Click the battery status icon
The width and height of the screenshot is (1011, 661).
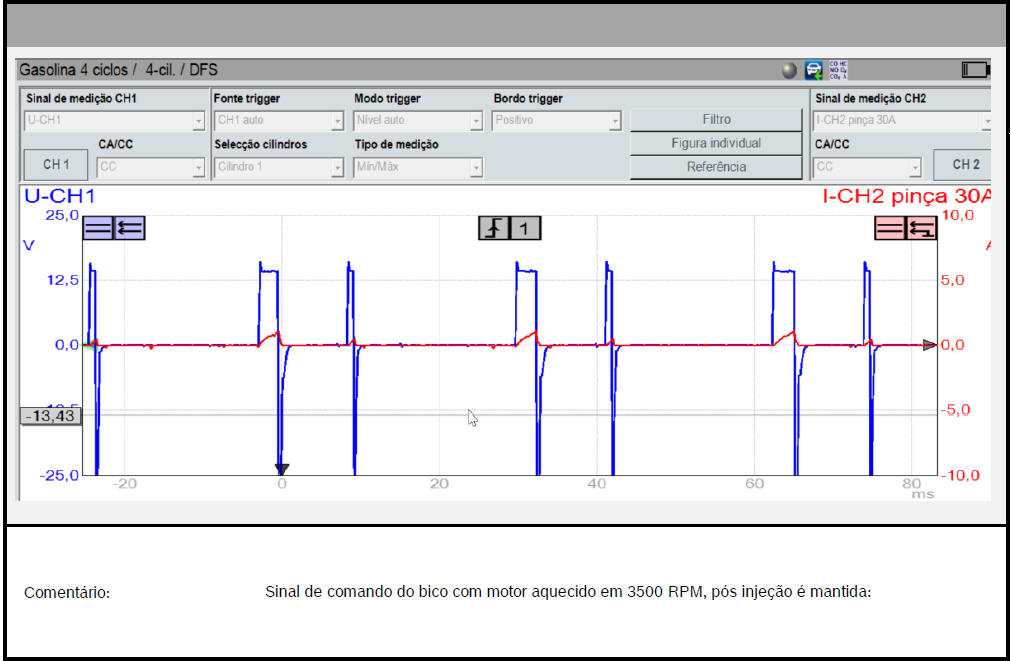coord(974,70)
